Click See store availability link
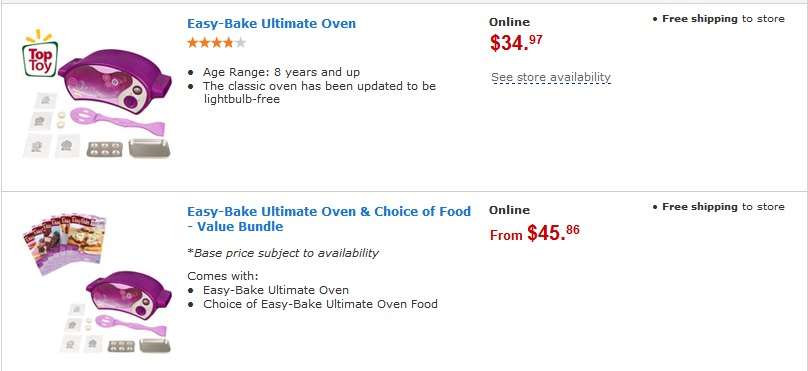808x371 pixels. coord(551,77)
